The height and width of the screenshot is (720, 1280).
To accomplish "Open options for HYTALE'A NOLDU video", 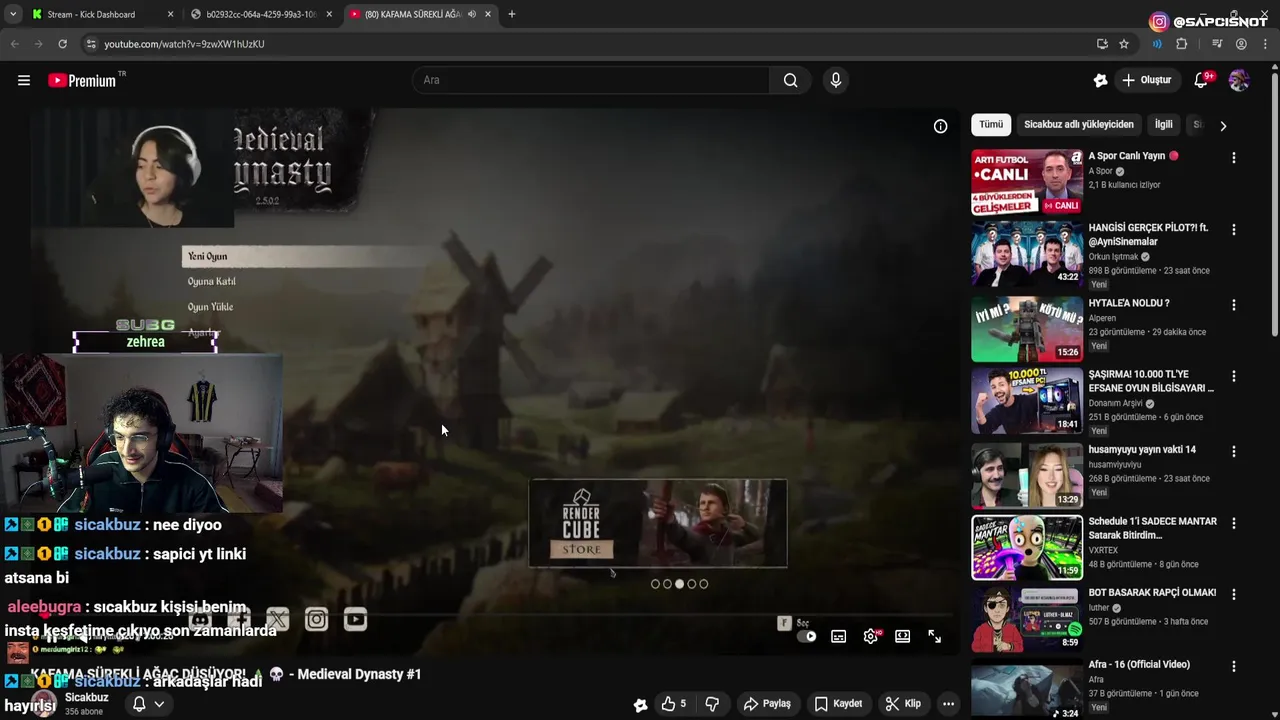I will (x=1233, y=305).
